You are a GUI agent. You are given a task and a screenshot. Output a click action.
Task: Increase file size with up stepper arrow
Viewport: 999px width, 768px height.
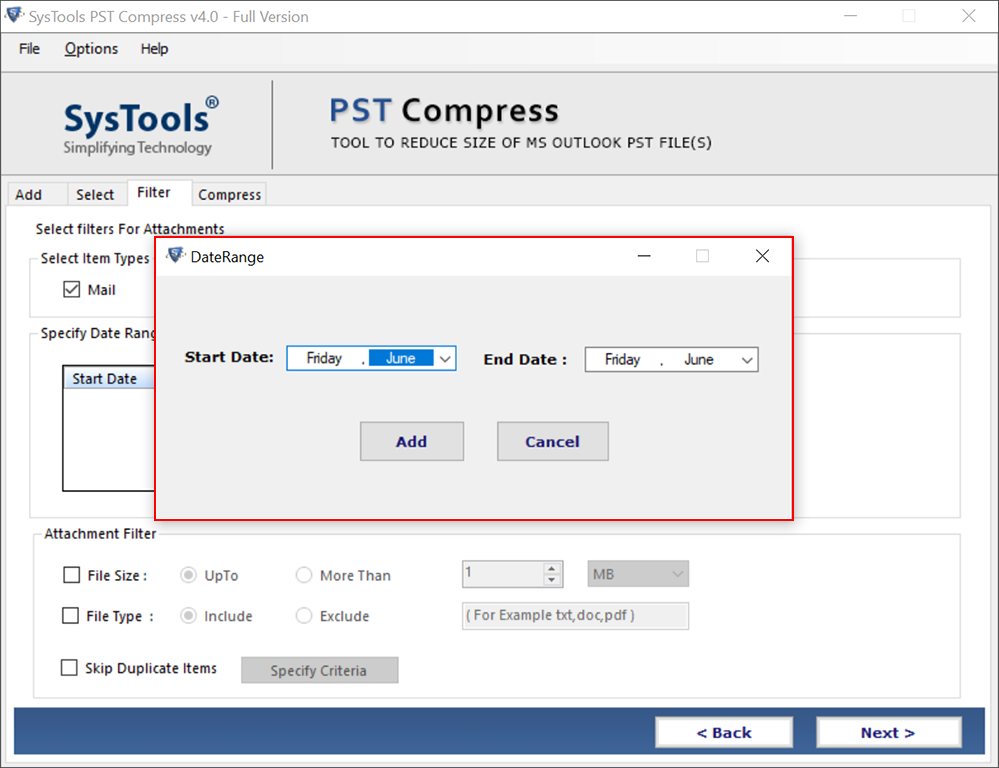(552, 568)
